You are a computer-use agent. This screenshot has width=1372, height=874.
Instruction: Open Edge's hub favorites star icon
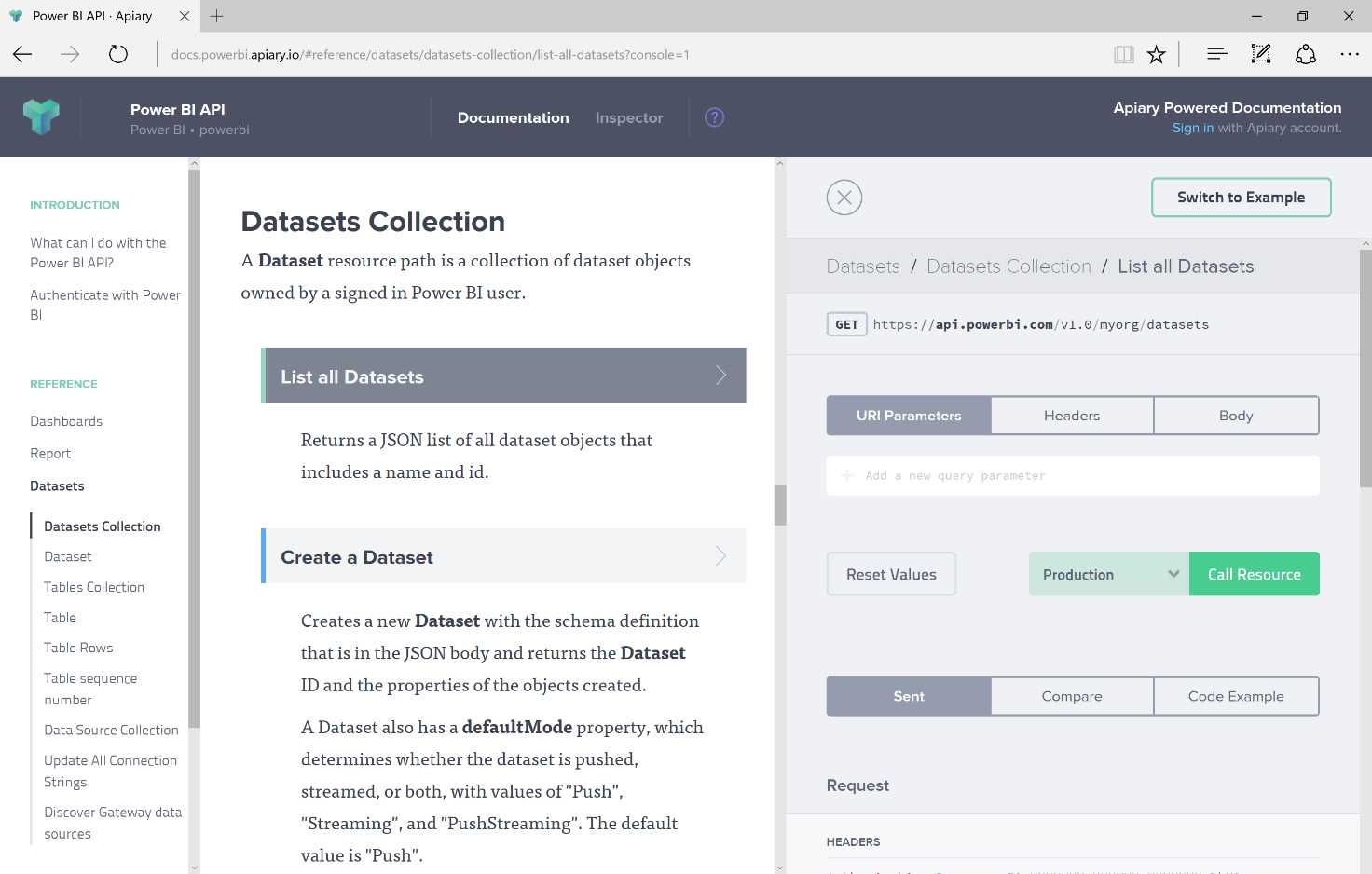(1156, 54)
